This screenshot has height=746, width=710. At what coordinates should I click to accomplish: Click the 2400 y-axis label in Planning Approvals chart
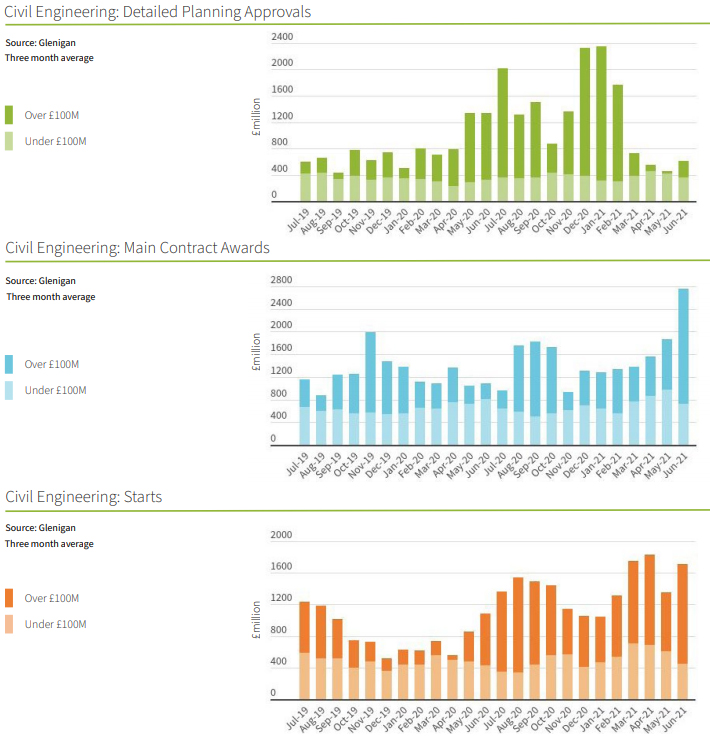pos(282,37)
